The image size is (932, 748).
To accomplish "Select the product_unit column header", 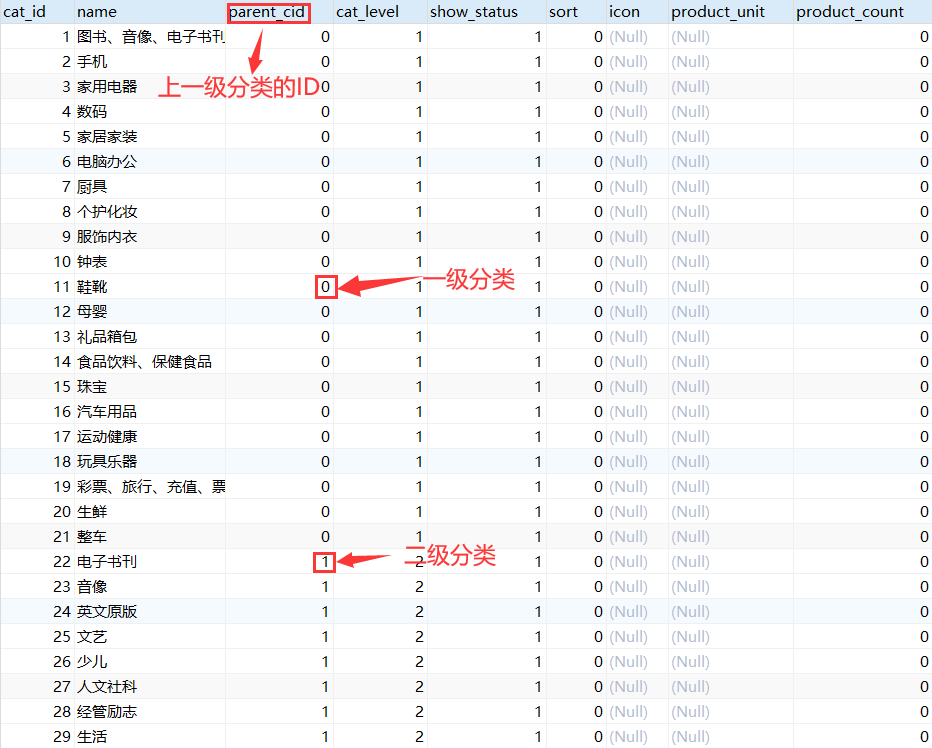I will pos(716,12).
